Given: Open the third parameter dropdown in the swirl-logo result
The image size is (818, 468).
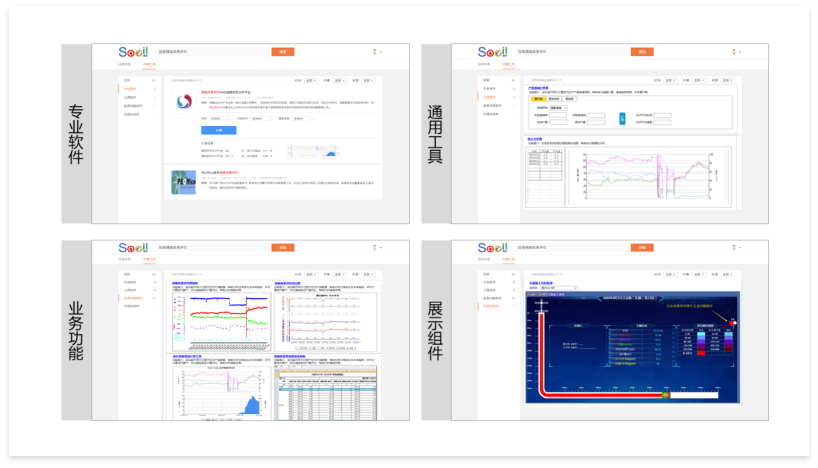Looking at the screenshot, I should [302, 118].
